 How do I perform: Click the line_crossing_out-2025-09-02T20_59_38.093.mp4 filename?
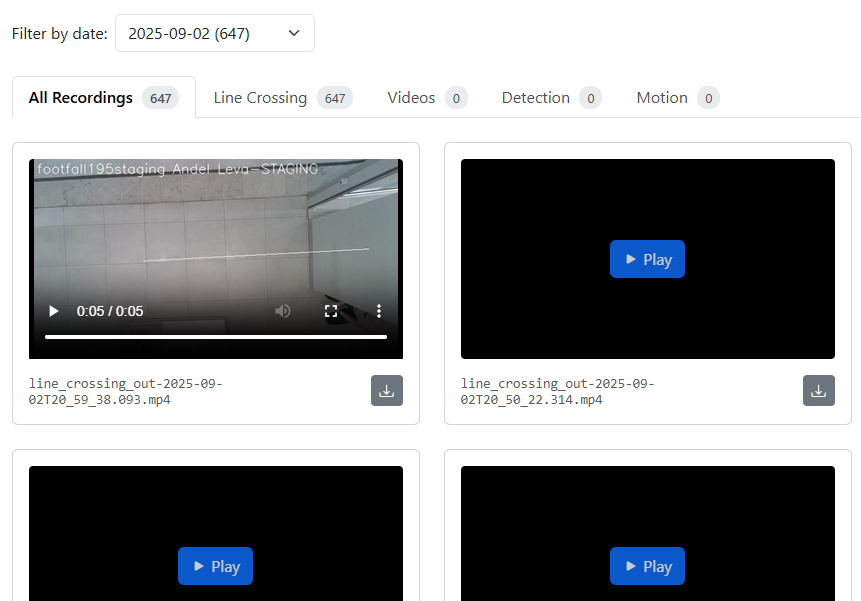[125, 391]
